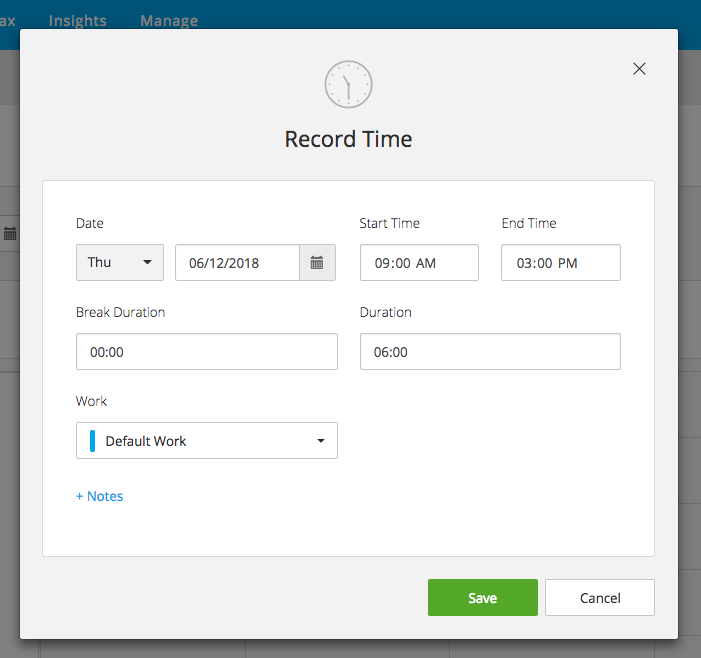Click the blue color bar of Default Work
Viewport: 701px width, 658px height.
pos(93,441)
